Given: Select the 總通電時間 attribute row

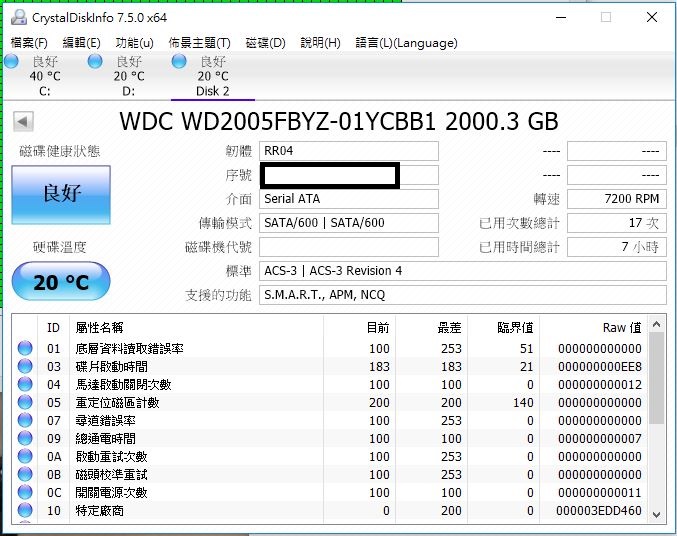Looking at the screenshot, I should tap(331, 438).
